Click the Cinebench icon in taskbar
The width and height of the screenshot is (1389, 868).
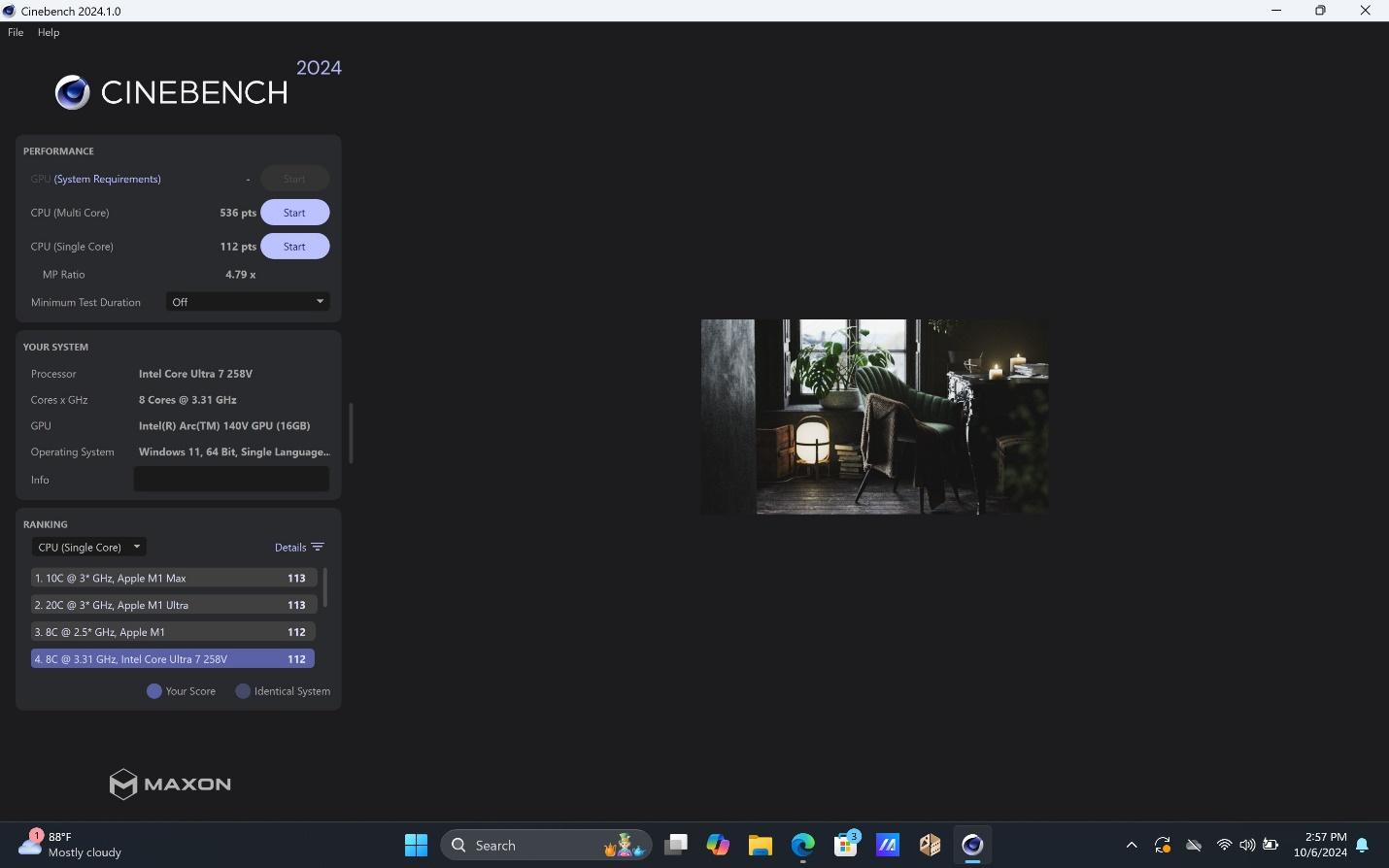[x=972, y=846]
